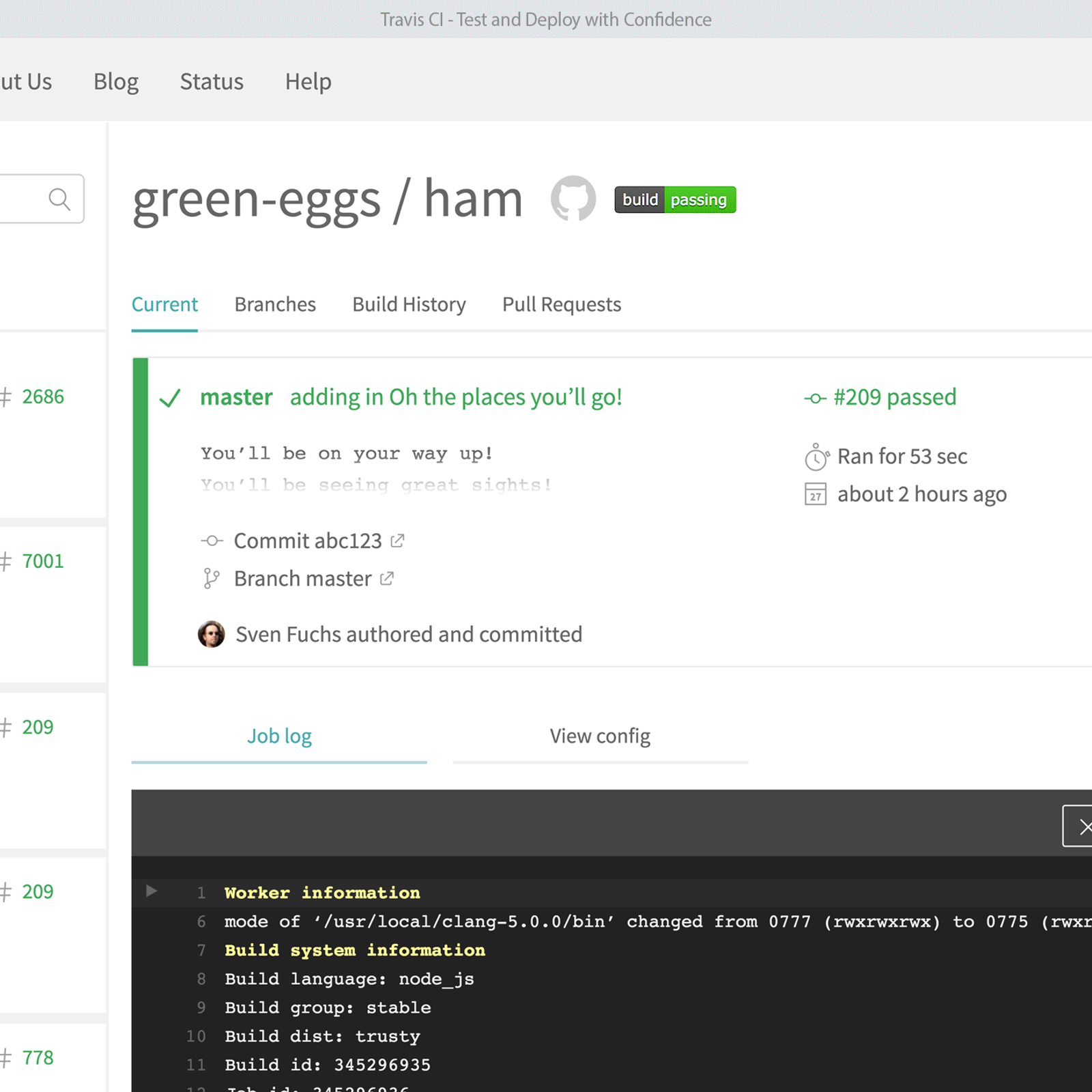The width and height of the screenshot is (1092, 1092).
Task: Switch to the Current tab
Action: (x=164, y=304)
